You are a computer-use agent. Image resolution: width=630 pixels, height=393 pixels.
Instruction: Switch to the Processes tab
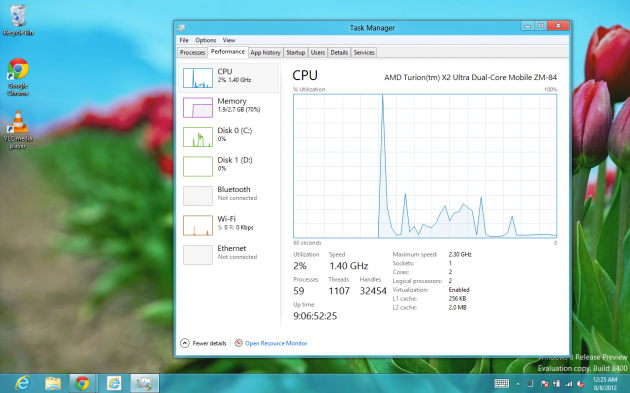point(192,53)
